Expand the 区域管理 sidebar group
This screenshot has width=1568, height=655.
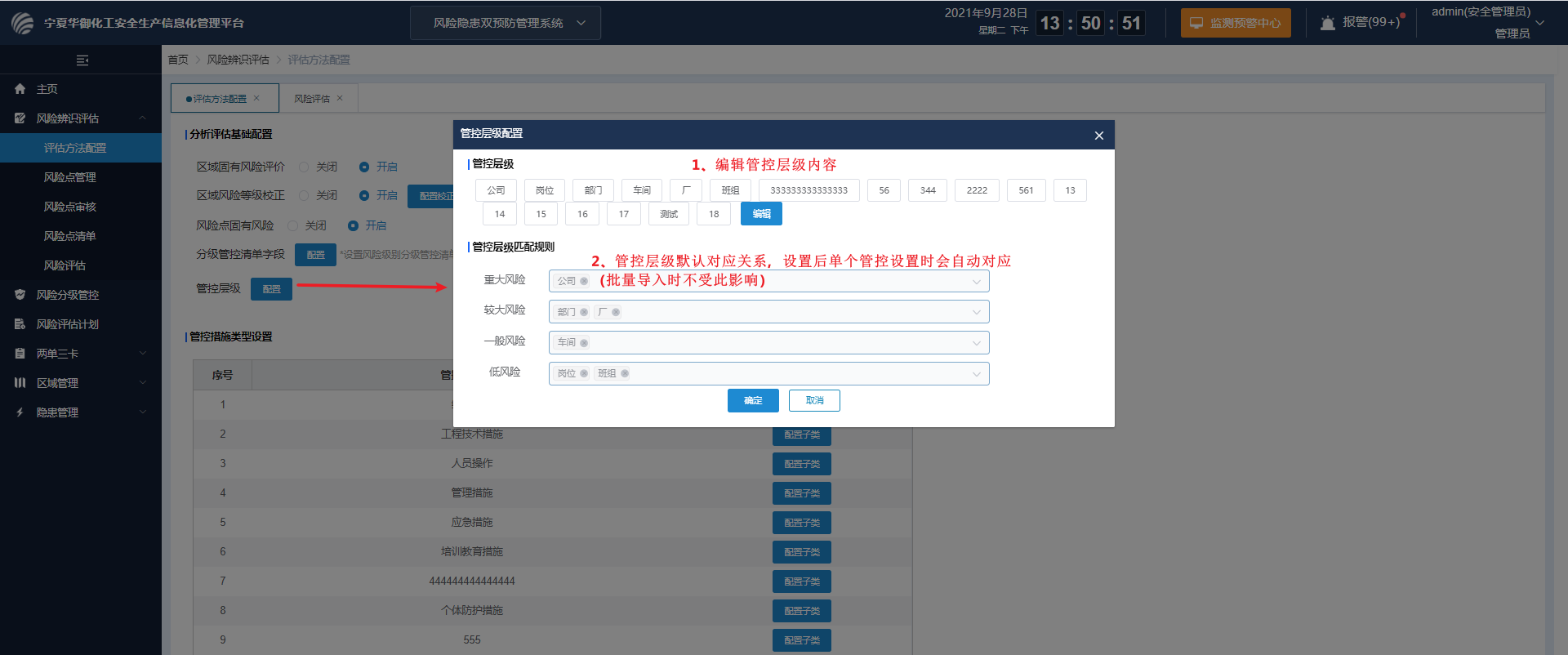tap(143, 383)
